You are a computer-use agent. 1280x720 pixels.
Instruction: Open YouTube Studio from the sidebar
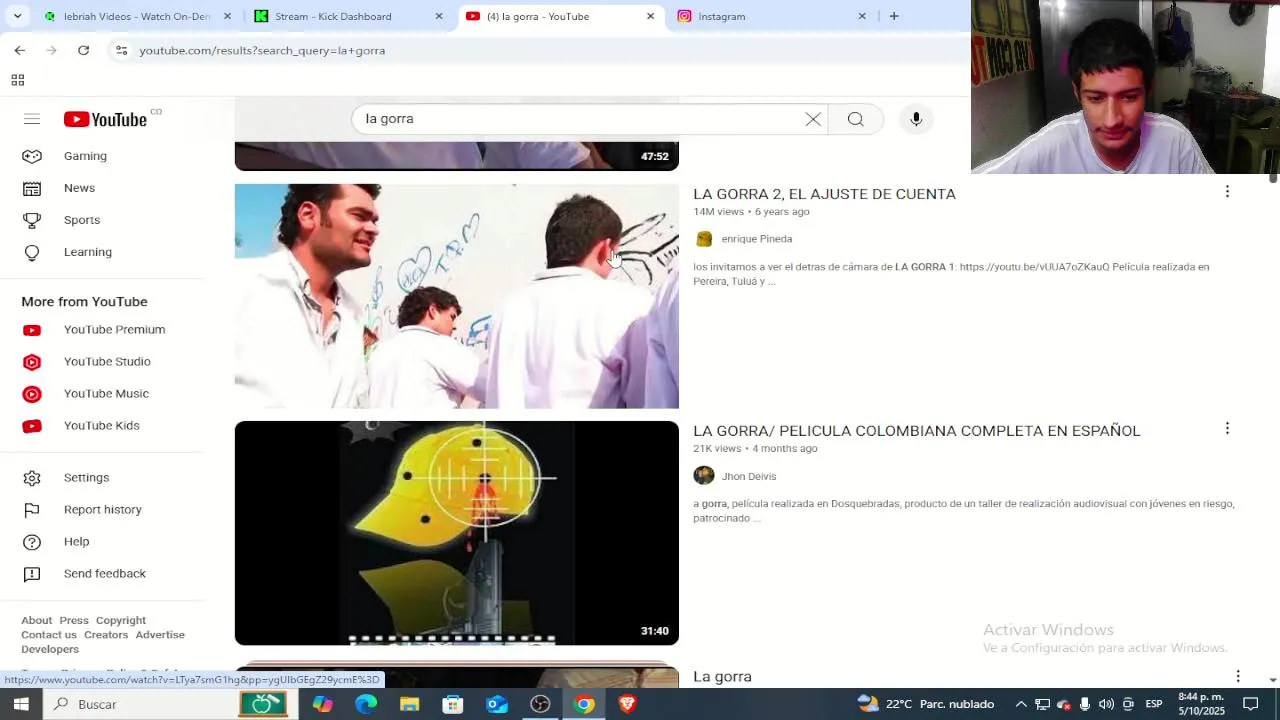coord(105,362)
